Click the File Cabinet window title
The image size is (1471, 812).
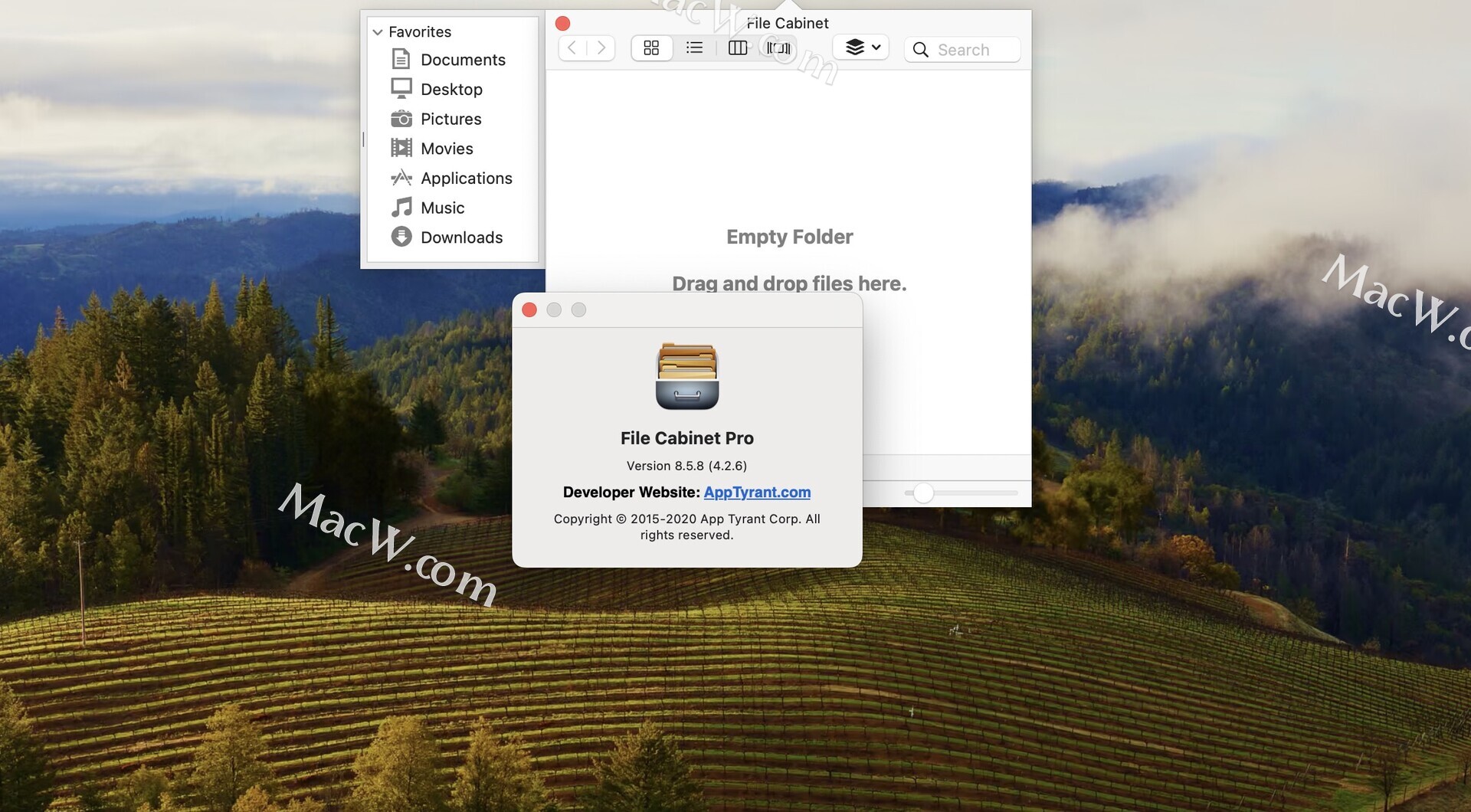tap(788, 23)
